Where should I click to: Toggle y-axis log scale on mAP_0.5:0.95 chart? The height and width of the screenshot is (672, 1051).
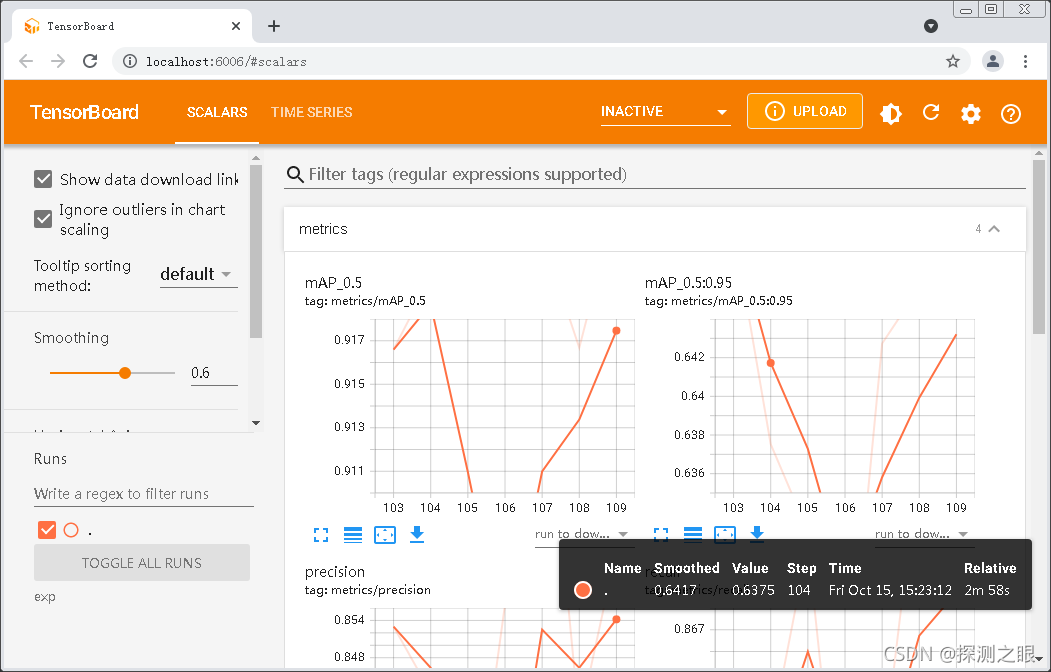(x=693, y=533)
